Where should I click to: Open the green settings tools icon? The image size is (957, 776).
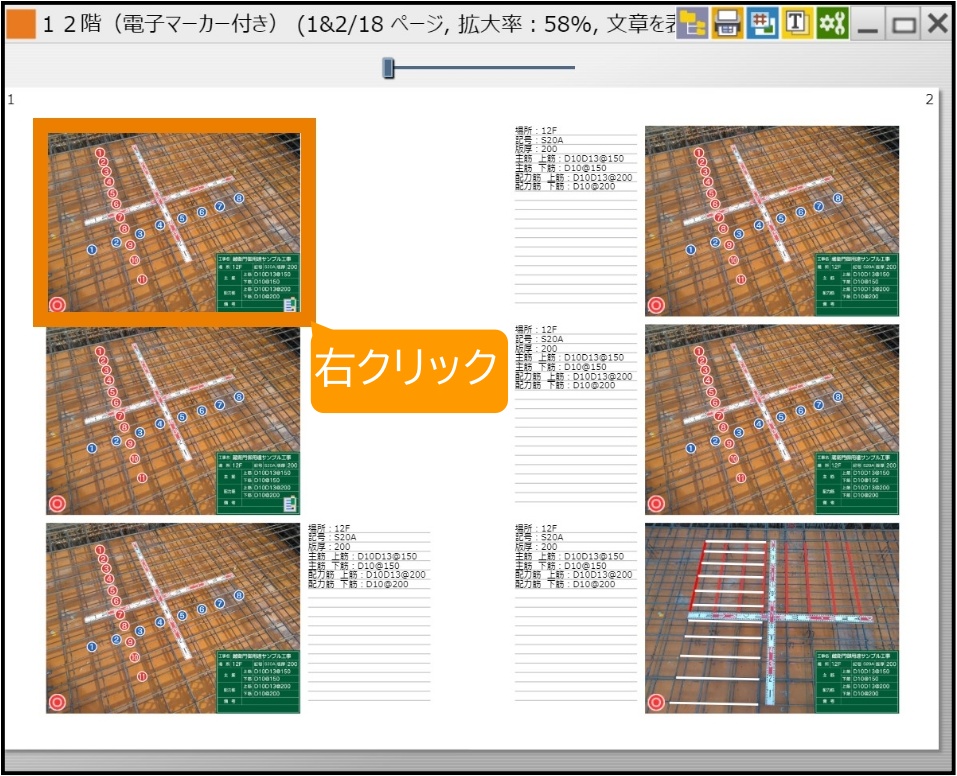832,23
